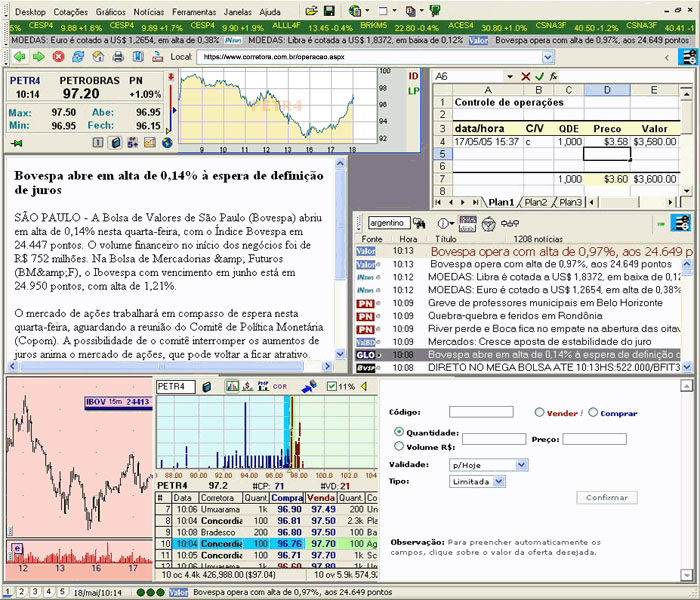
Task: Click the Código input field
Action: [x=481, y=412]
